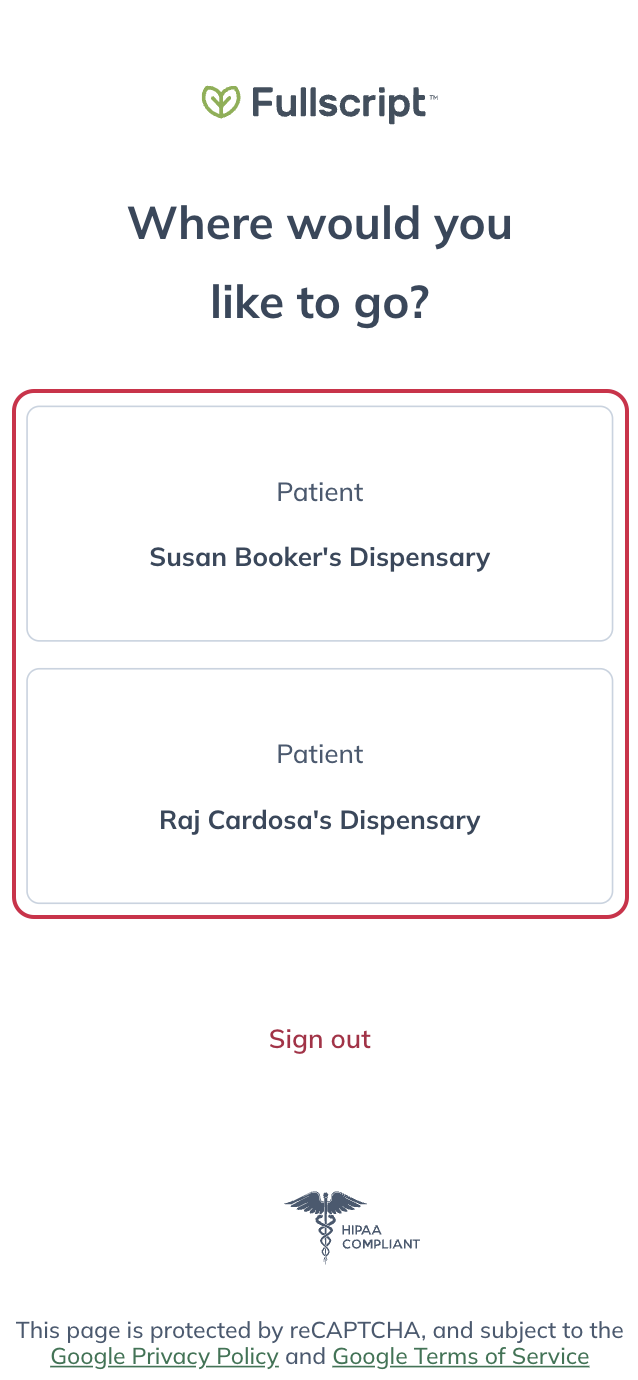The image size is (638, 1380).
Task: Click the Fullscript green leaf logo icon
Action: click(x=220, y=101)
